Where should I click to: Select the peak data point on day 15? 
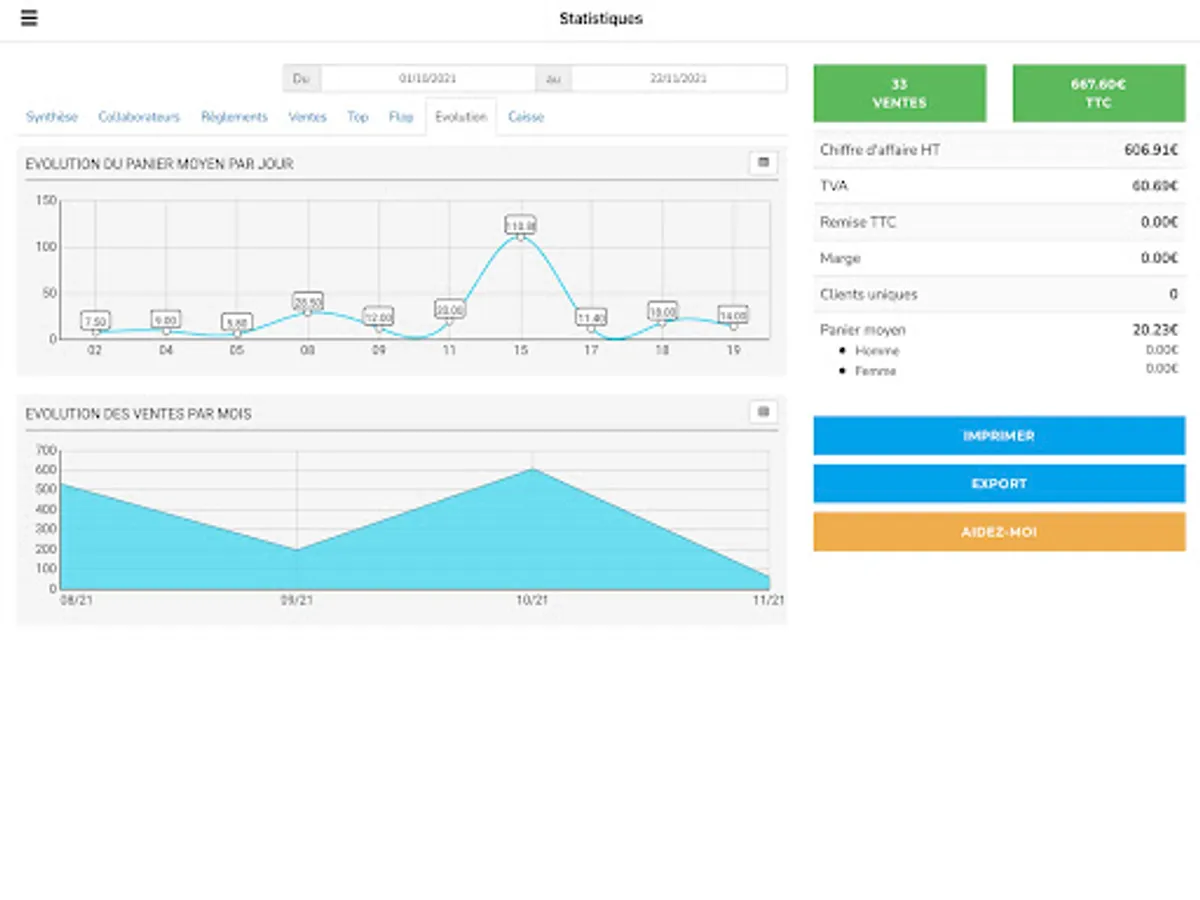point(520,237)
